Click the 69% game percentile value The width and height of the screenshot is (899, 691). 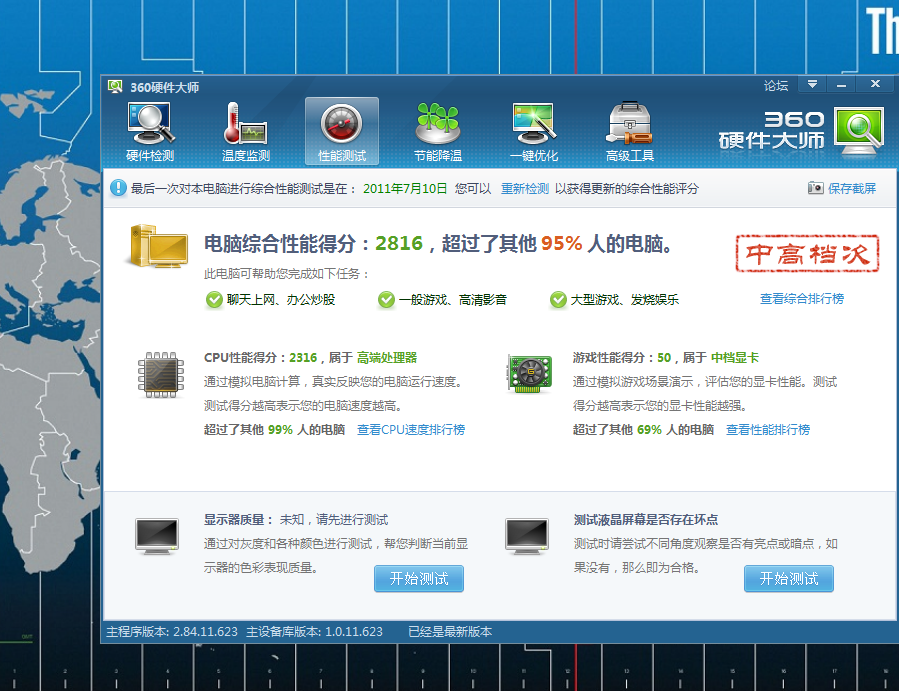649,430
